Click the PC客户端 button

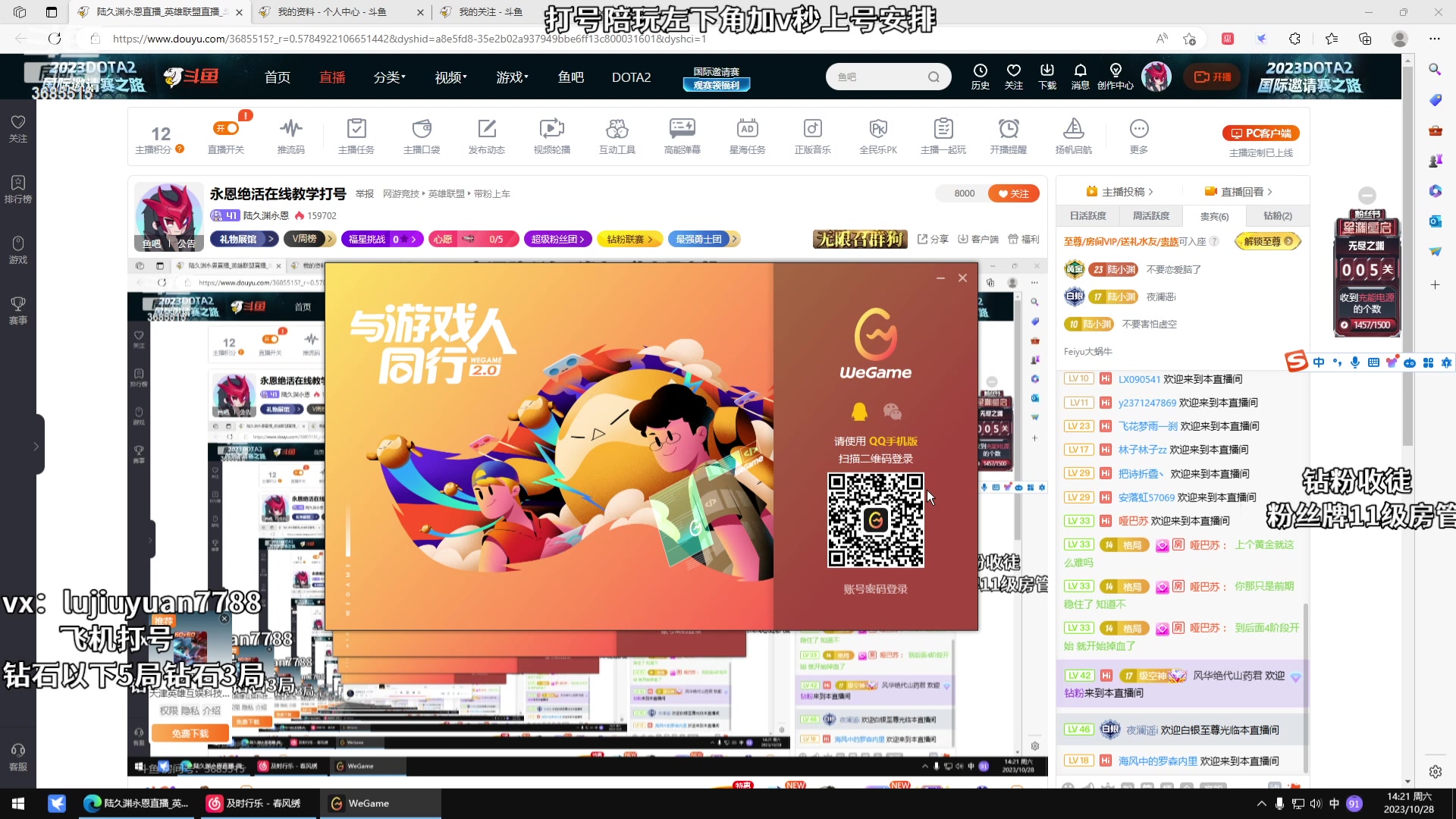[x=1261, y=133]
